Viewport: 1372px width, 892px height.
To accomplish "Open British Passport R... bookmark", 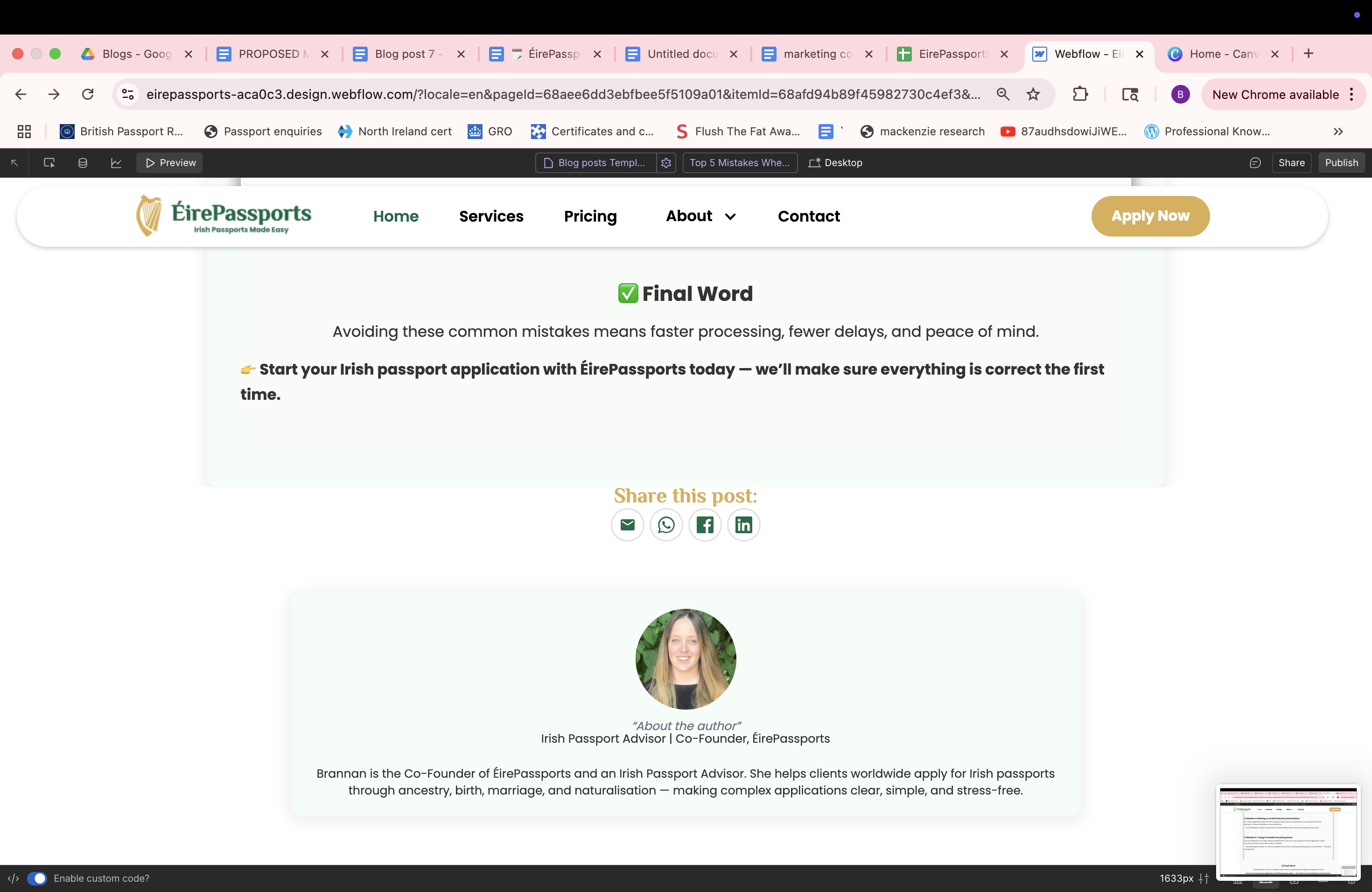I will click(x=121, y=132).
